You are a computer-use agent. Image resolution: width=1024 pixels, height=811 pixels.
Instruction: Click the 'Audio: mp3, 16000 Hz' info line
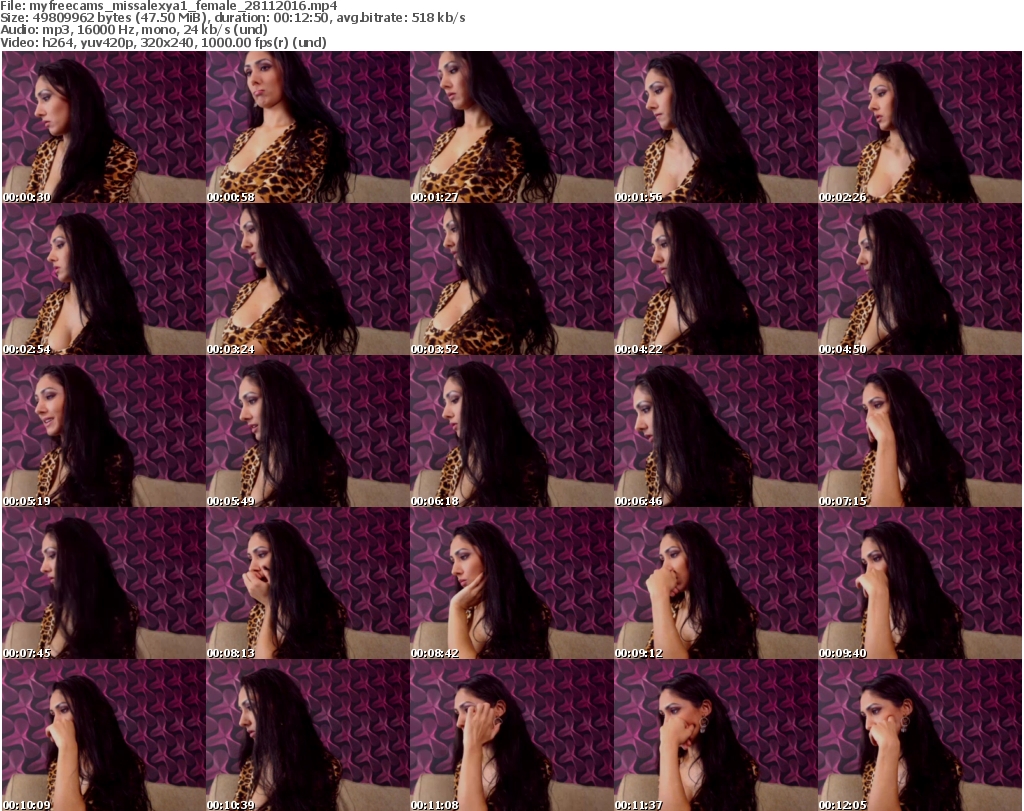tap(134, 29)
